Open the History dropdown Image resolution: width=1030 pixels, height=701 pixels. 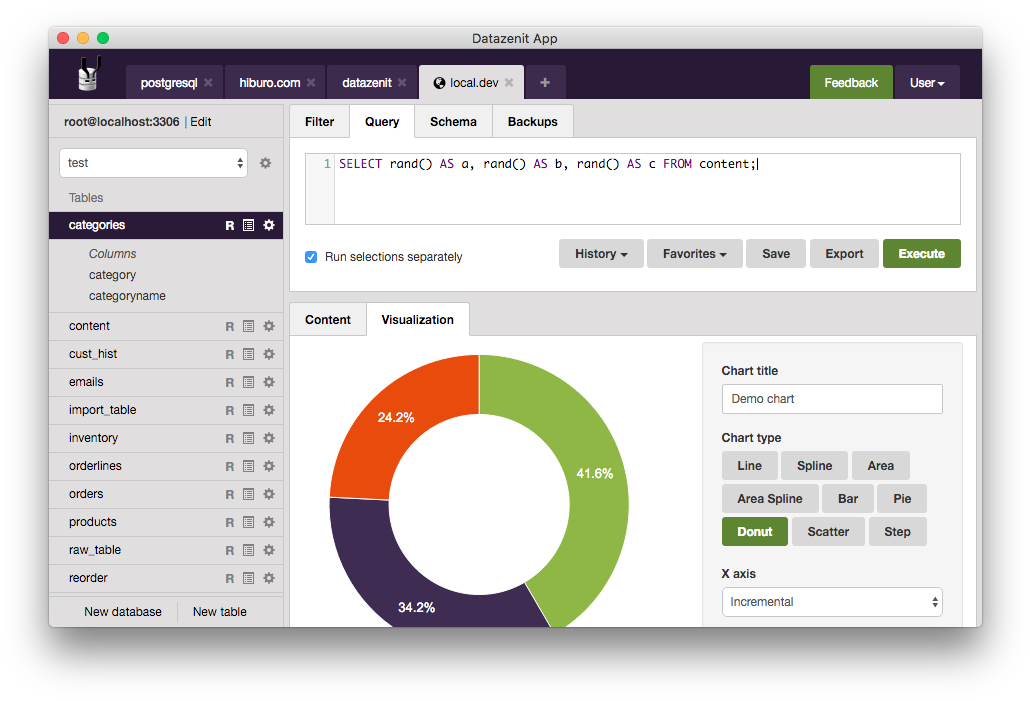pyautogui.click(x=600, y=253)
